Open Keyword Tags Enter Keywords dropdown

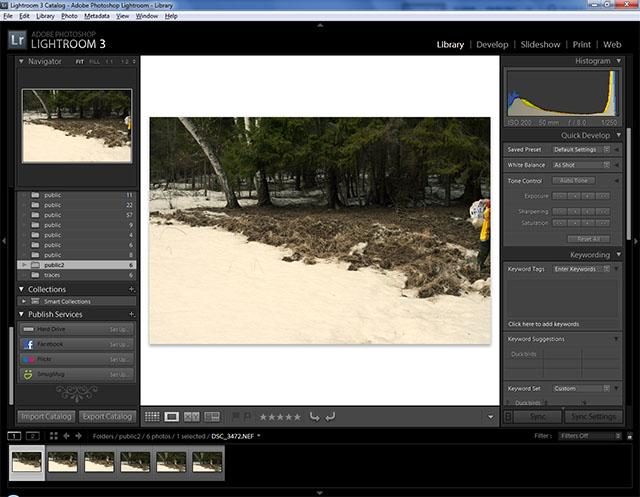point(581,269)
